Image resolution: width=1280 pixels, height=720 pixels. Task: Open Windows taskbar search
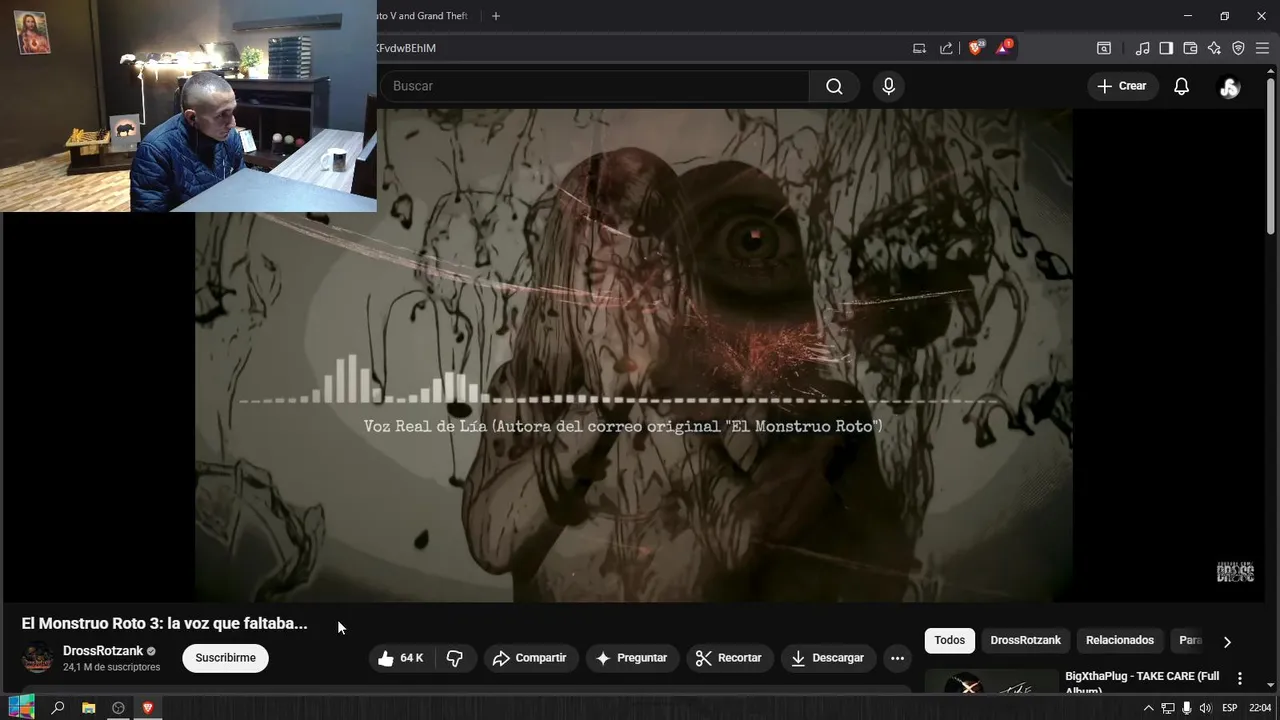coord(58,708)
